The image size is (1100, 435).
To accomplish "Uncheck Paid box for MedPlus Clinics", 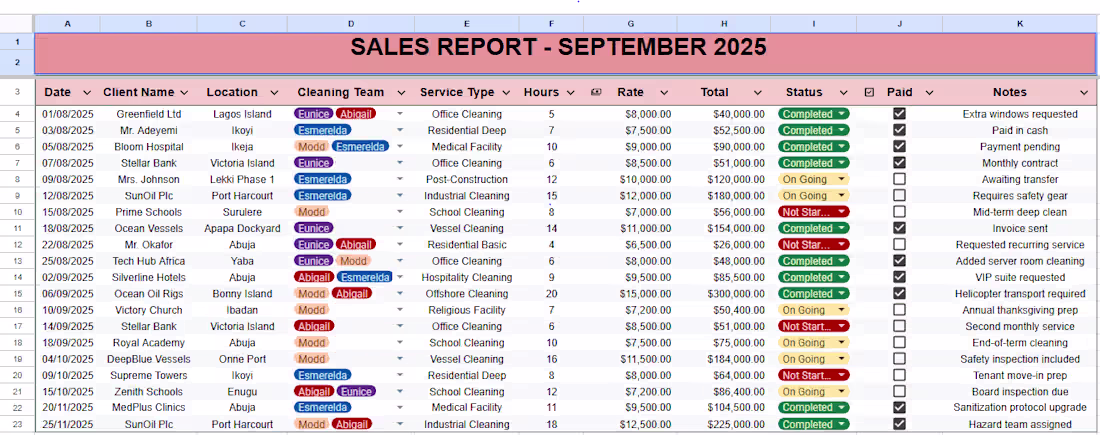I will [899, 407].
